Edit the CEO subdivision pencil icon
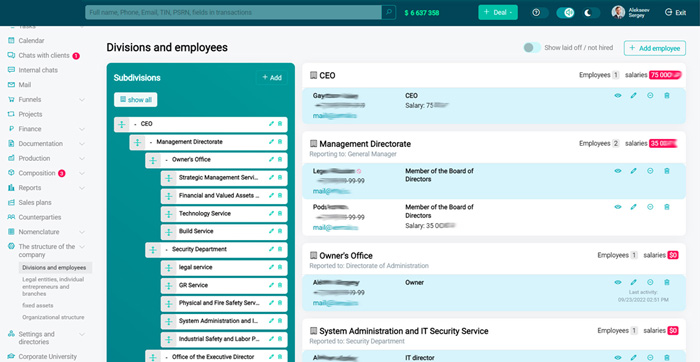This screenshot has width=700, height=362. click(271, 124)
